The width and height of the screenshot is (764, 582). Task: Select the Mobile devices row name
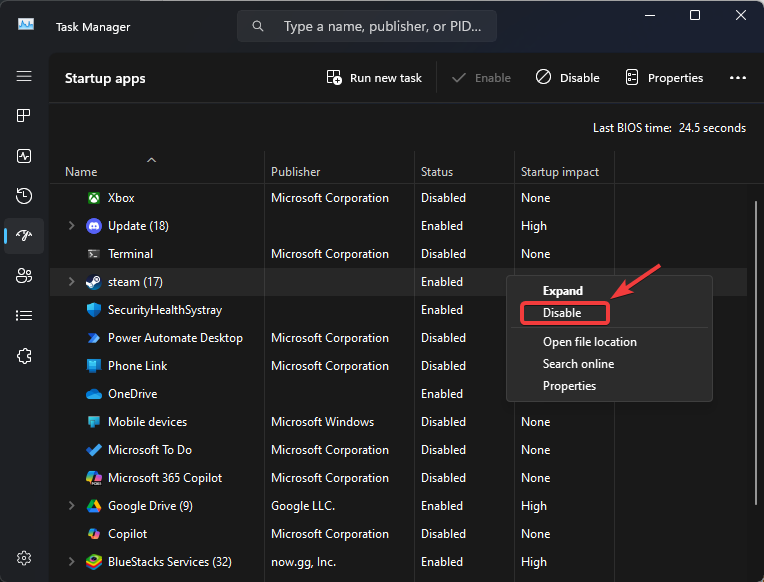click(x=147, y=422)
